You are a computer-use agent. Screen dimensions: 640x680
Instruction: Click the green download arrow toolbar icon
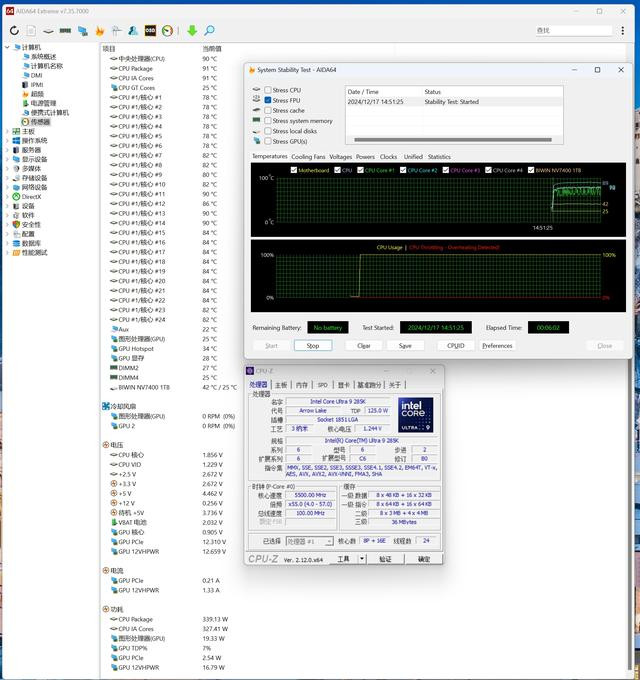tap(192, 30)
